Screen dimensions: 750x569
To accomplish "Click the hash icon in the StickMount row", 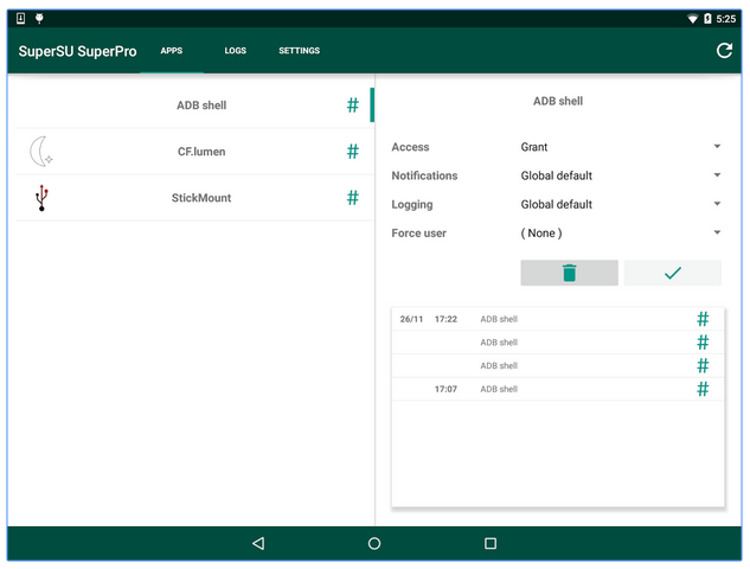I will tap(353, 197).
